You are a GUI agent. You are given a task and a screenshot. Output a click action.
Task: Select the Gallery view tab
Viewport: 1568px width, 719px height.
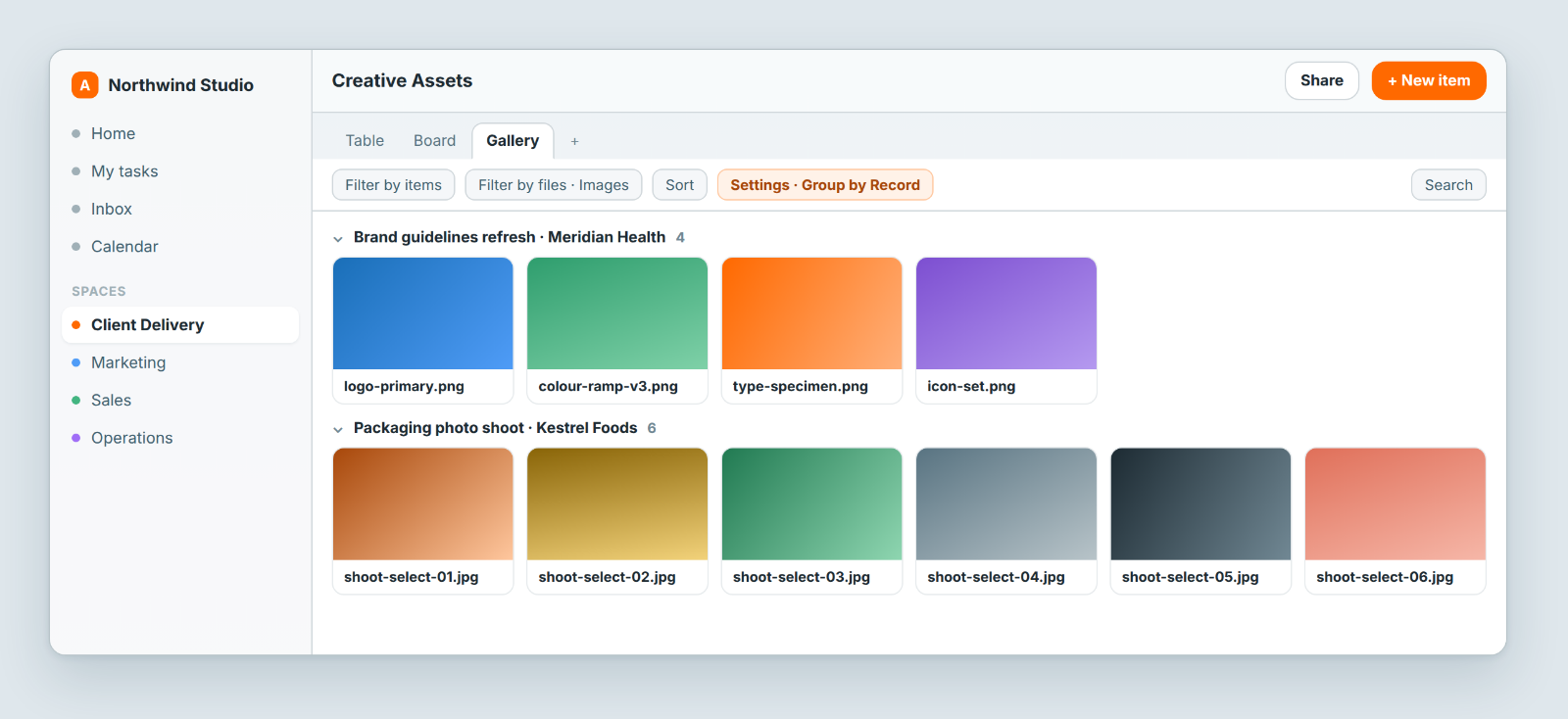(513, 141)
